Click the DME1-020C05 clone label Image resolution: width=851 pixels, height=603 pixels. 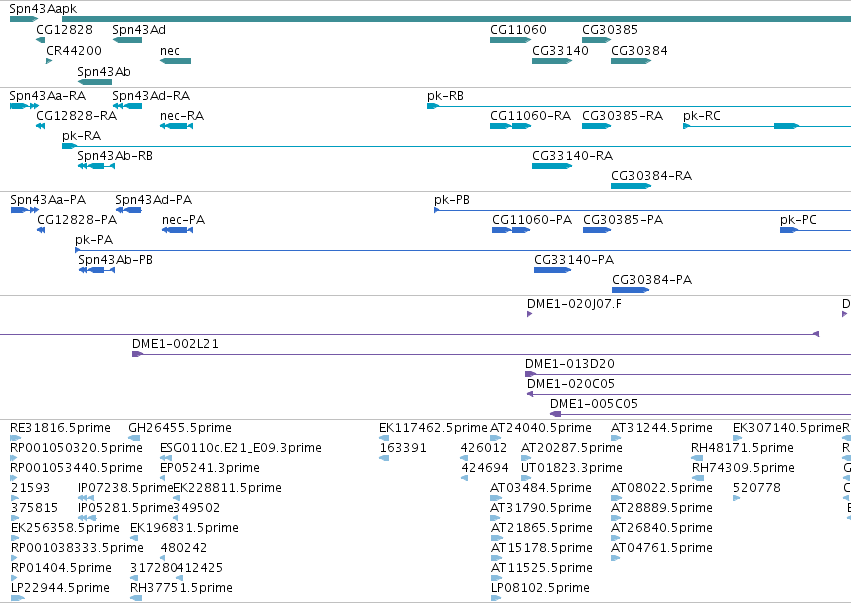(x=571, y=385)
